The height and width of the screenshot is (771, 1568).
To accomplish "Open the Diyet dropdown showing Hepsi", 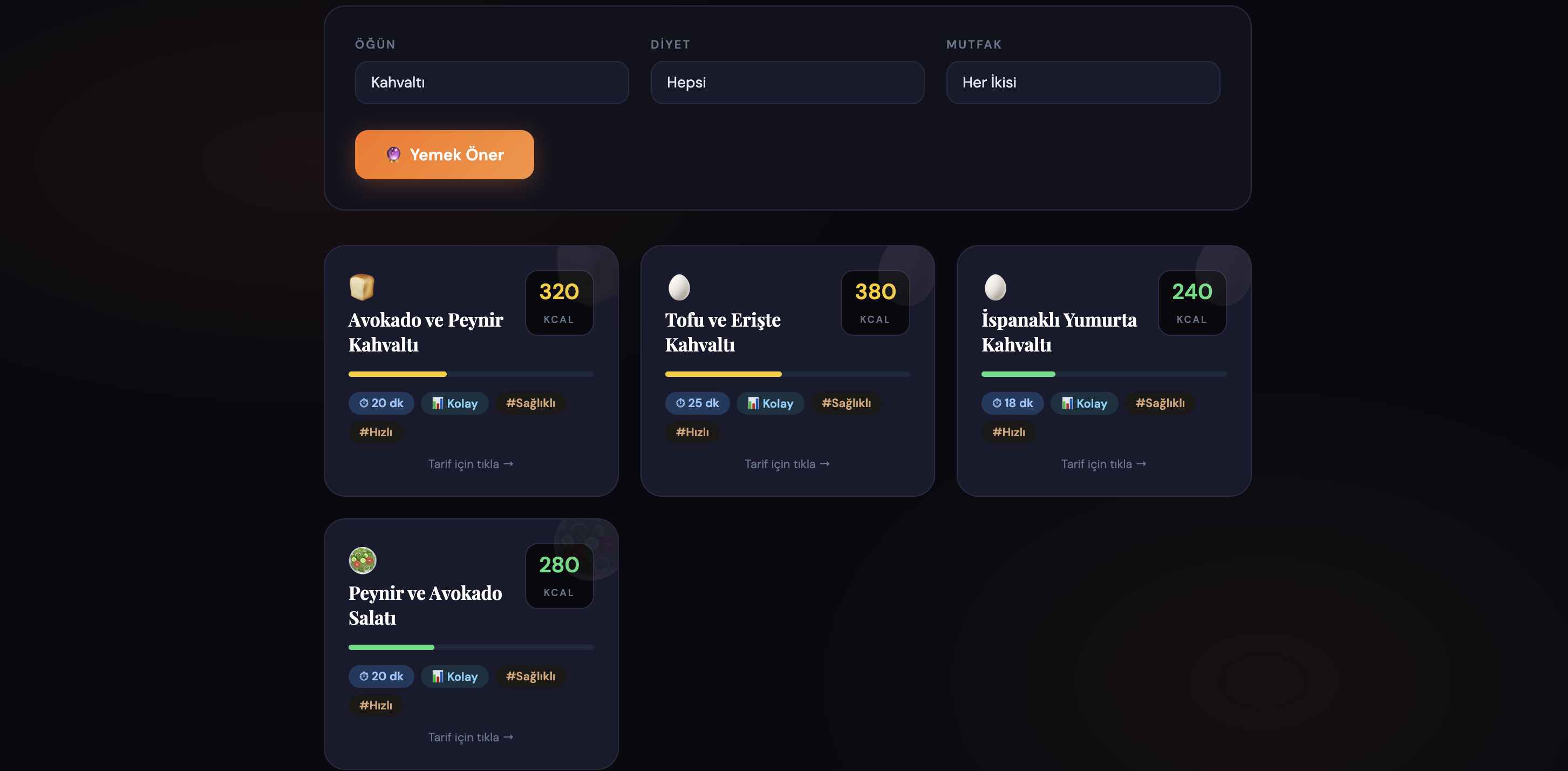I will click(x=787, y=82).
